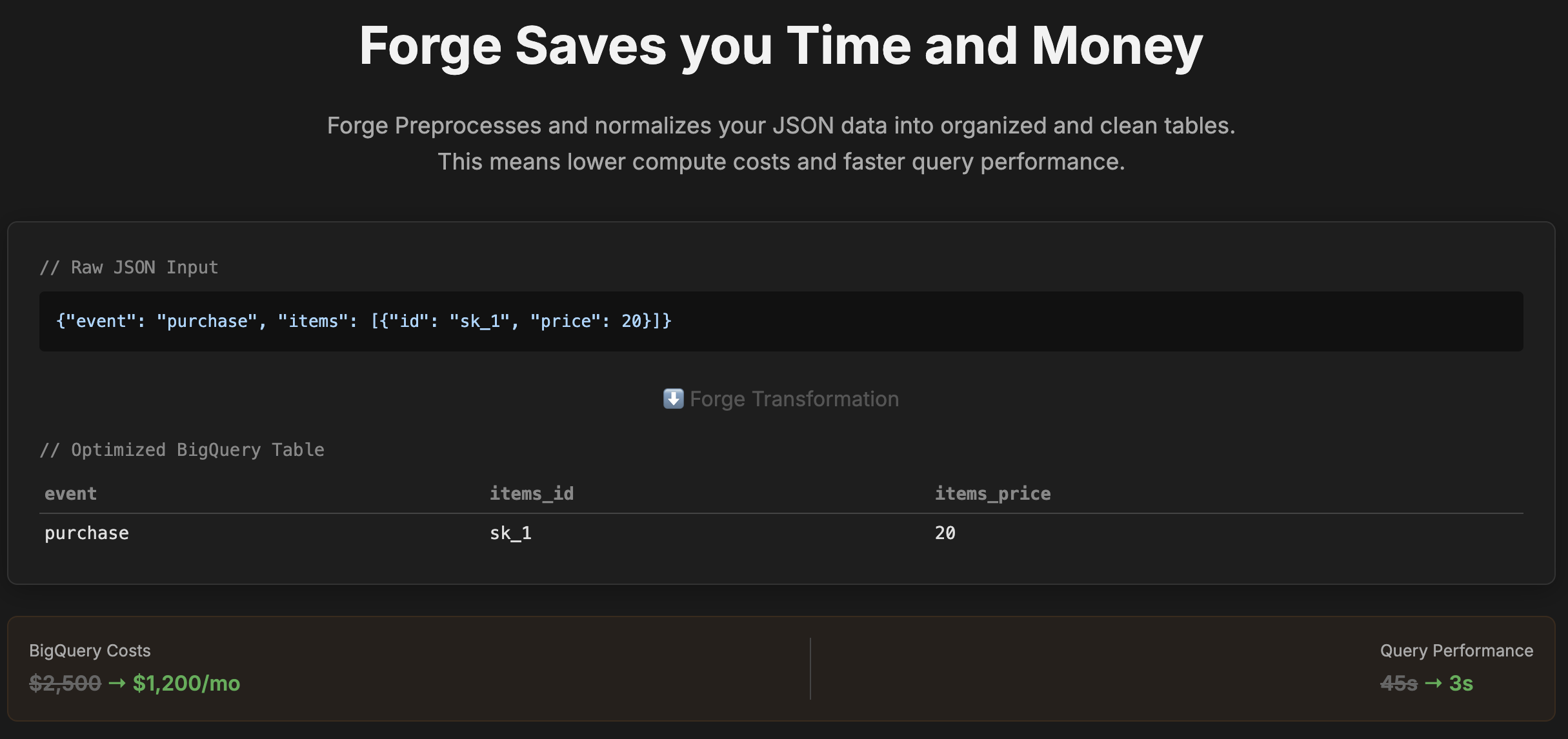Screen dimensions: 1568x739
Task: Select the 'sk_1' table cell
Action: point(510,533)
